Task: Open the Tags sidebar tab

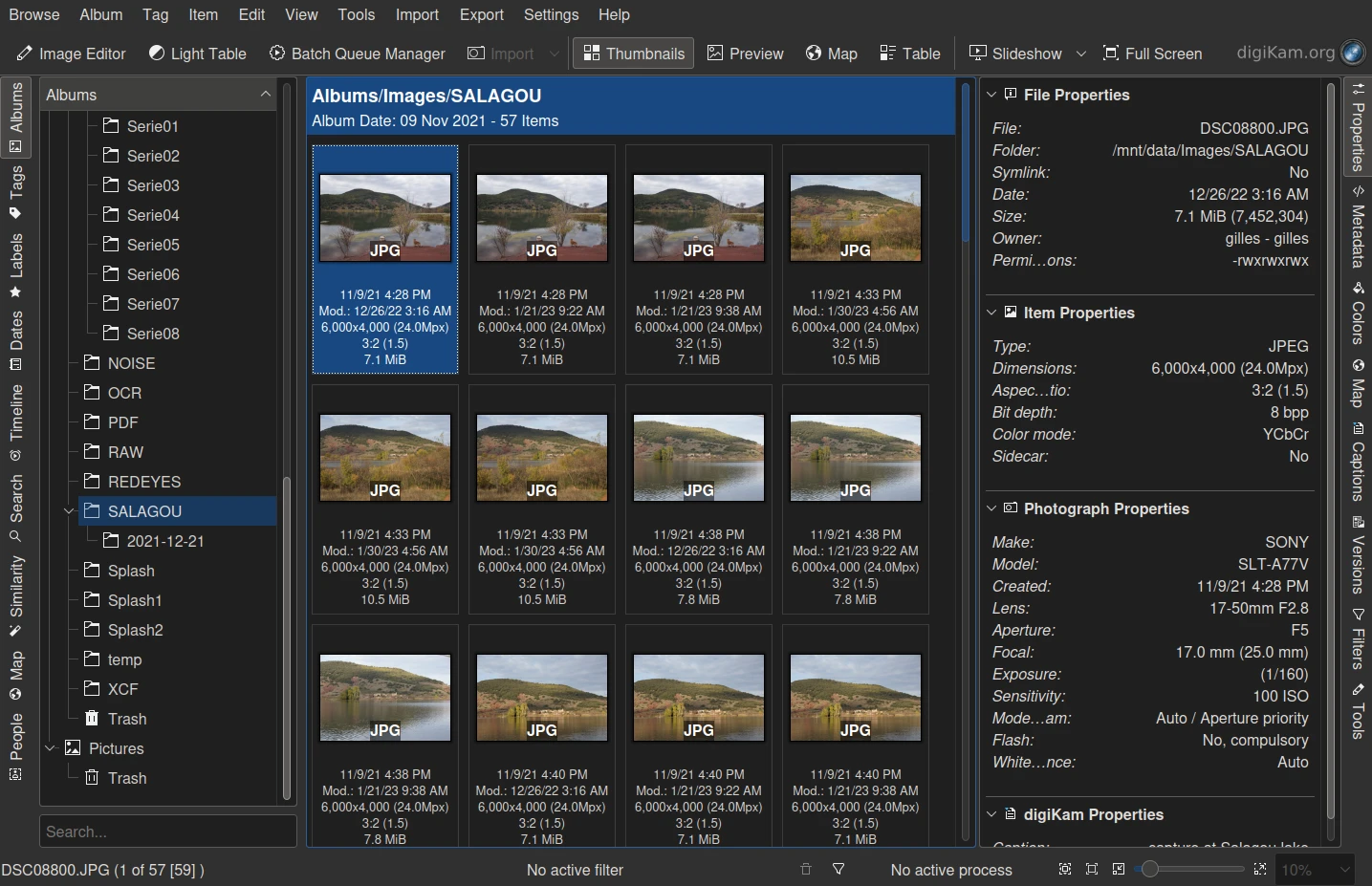Action: pos(16,190)
